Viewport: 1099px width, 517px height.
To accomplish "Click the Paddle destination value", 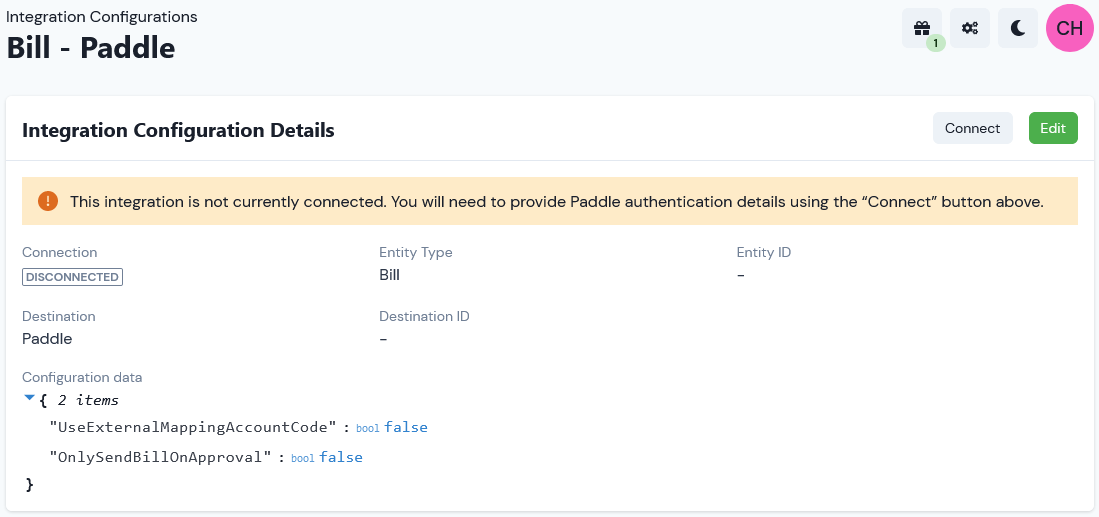I will (x=47, y=339).
